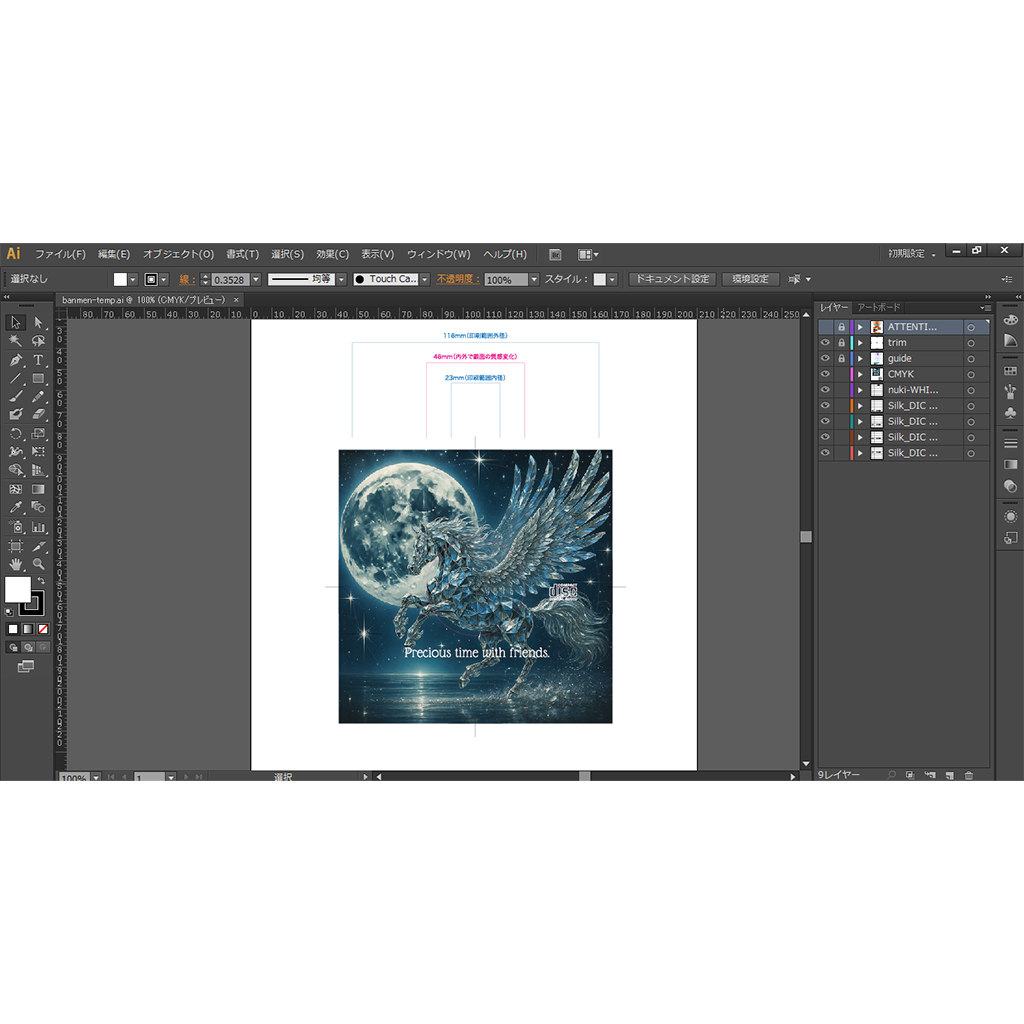1024x1024 pixels.
Task: Select the Type tool
Action: [x=38, y=360]
